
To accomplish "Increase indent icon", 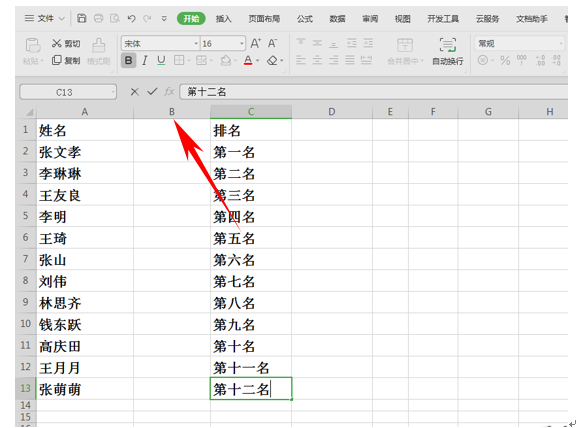I will pos(368,43).
